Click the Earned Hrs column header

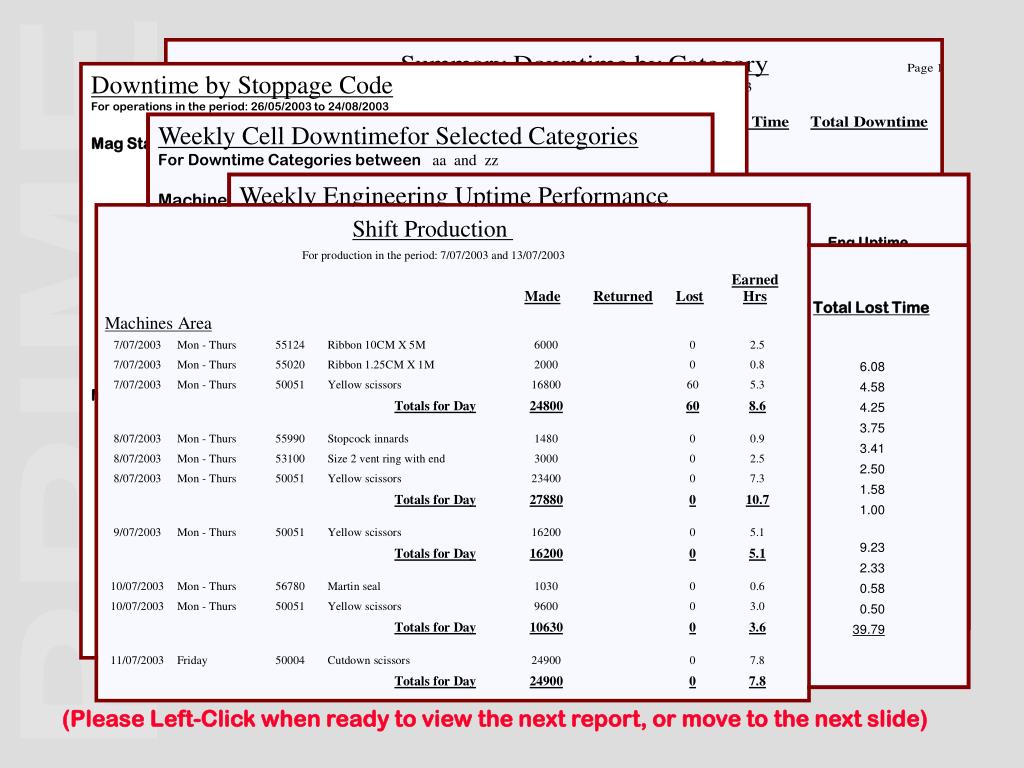[754, 288]
